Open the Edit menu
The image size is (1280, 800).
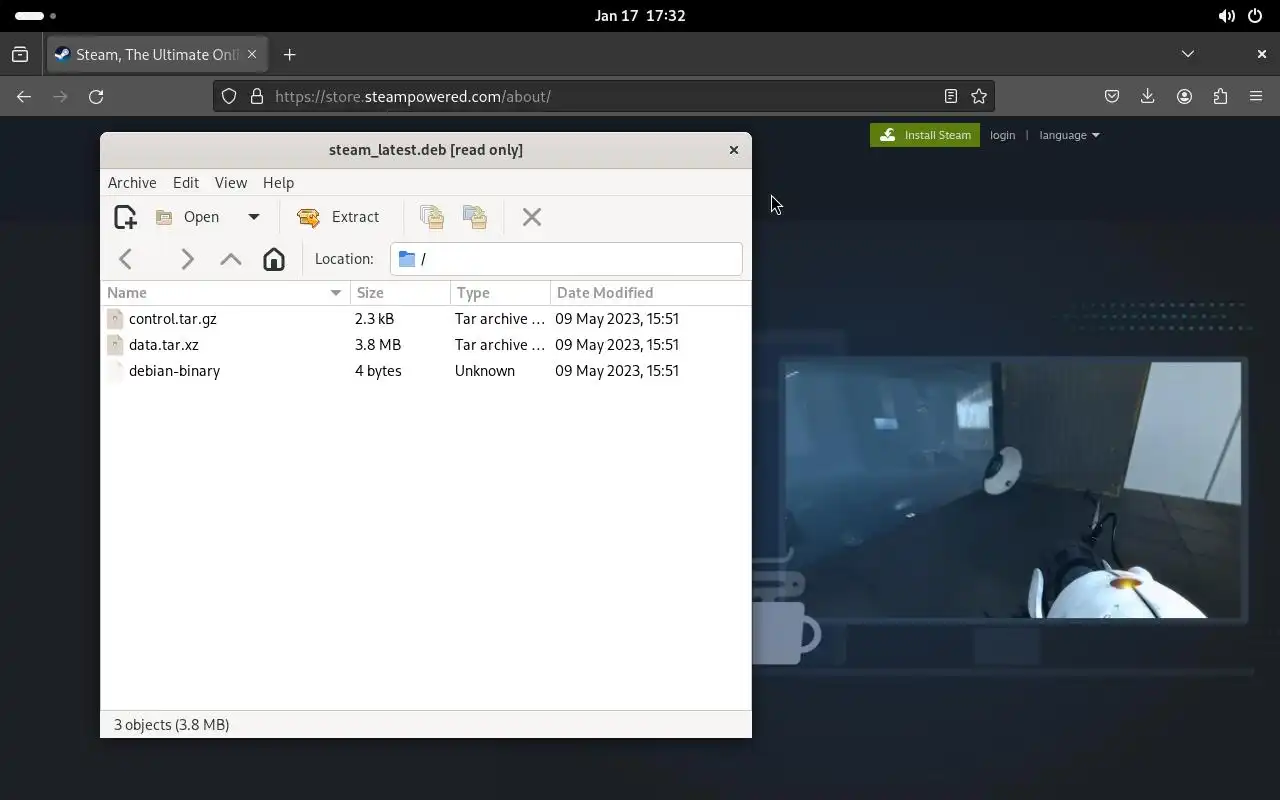(x=186, y=183)
